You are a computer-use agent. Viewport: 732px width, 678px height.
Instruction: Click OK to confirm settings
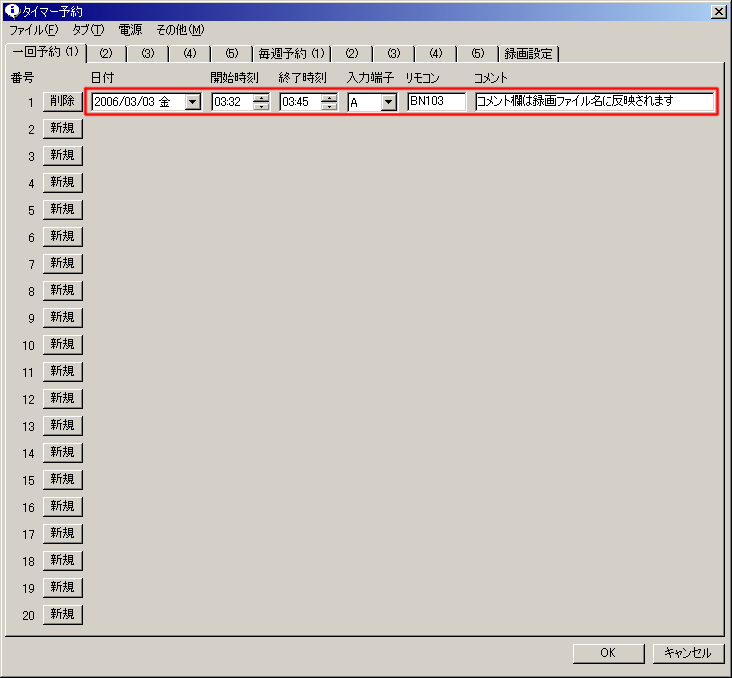[608, 653]
